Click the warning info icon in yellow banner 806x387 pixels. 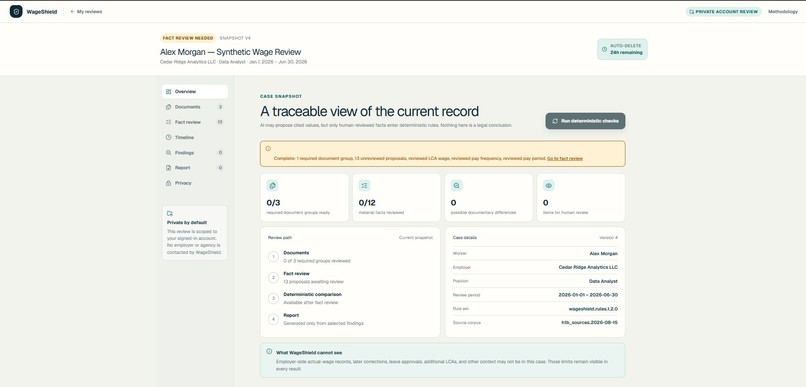click(268, 149)
